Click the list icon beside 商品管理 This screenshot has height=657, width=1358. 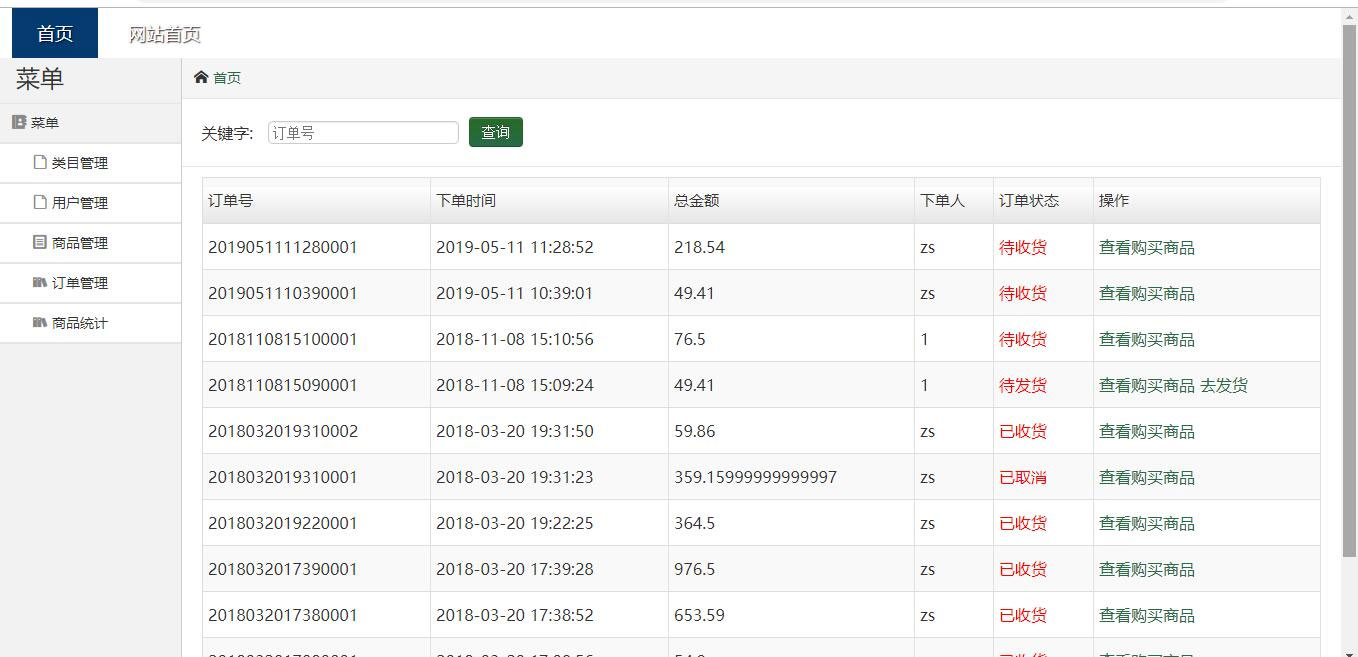(40, 242)
